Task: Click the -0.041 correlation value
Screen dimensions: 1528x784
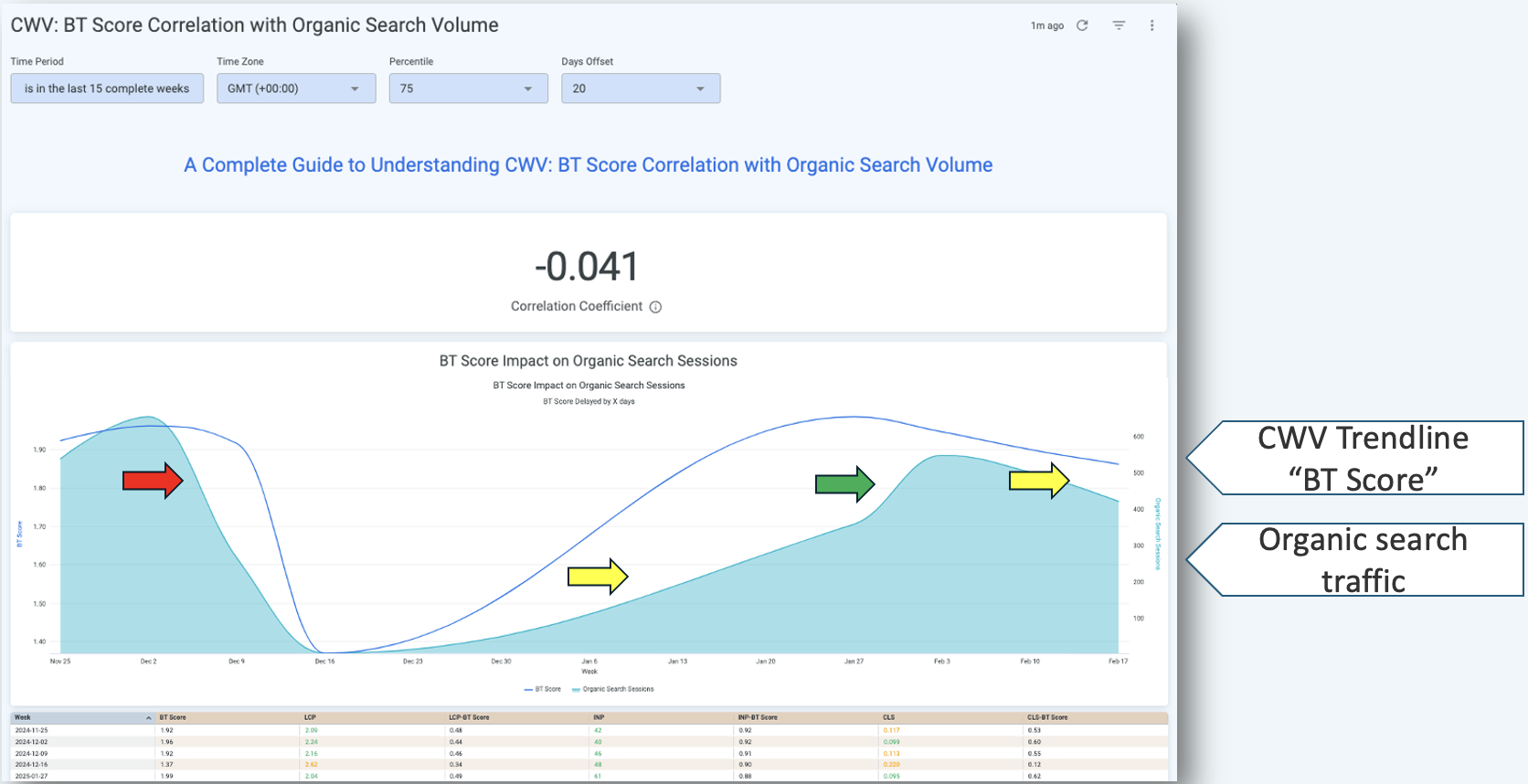Action: pyautogui.click(x=587, y=267)
